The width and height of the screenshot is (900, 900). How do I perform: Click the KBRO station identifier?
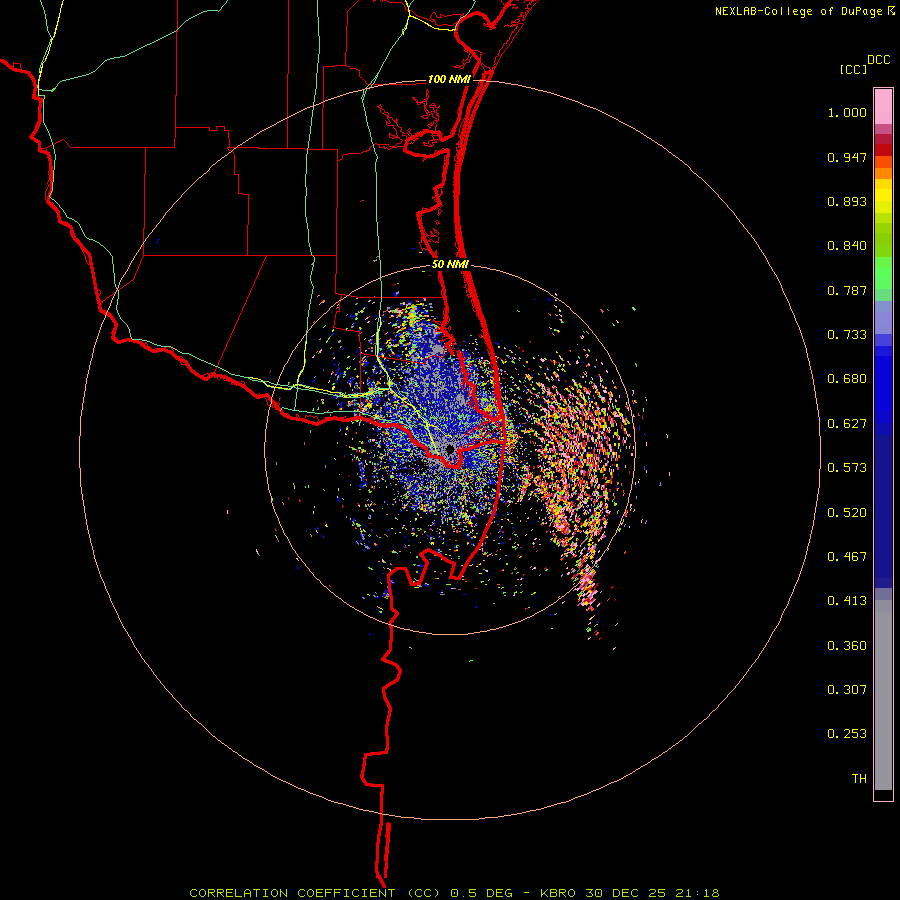tap(558, 893)
